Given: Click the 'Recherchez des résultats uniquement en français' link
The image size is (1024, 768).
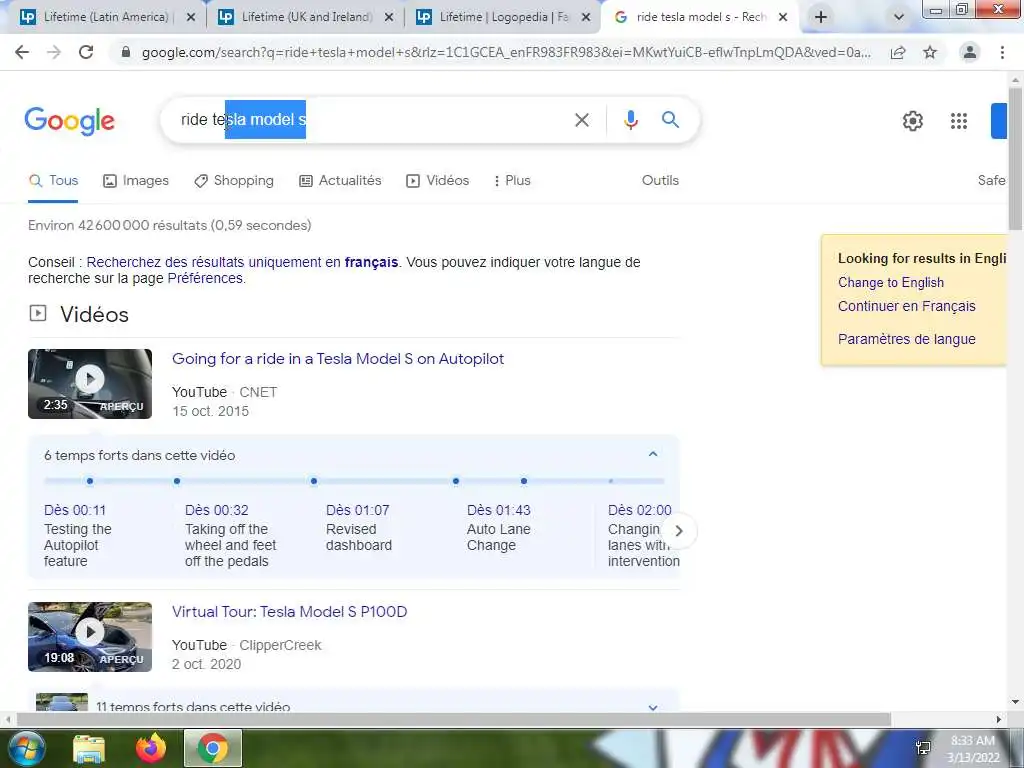Looking at the screenshot, I should pyautogui.click(x=242, y=262).
